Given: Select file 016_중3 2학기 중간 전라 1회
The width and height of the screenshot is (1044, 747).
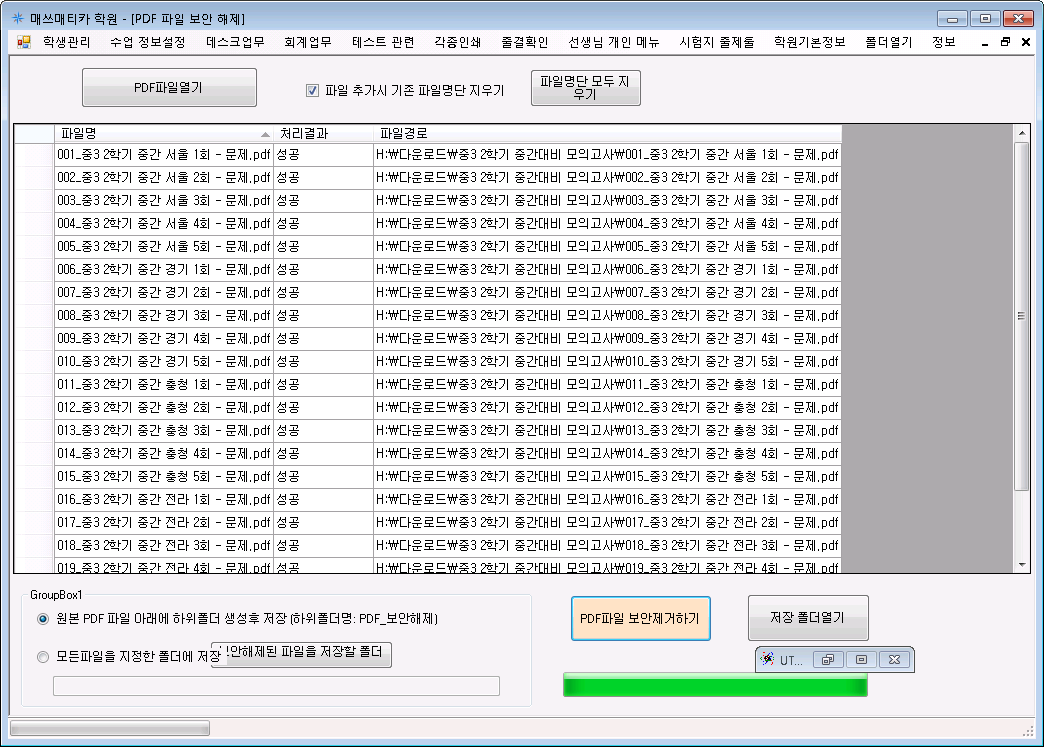Looking at the screenshot, I should point(163,499).
